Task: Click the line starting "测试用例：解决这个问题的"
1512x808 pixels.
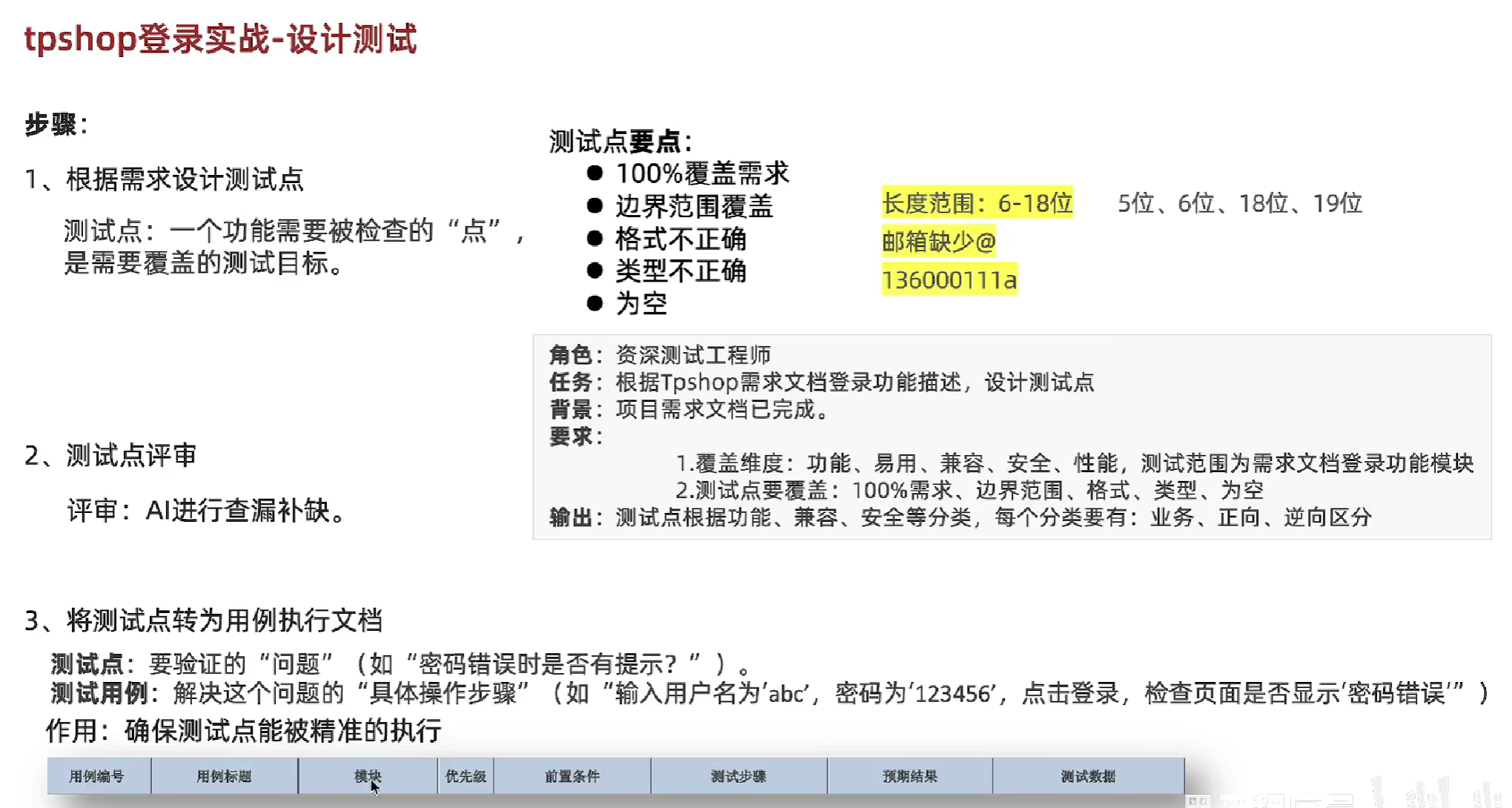Action: 770,693
